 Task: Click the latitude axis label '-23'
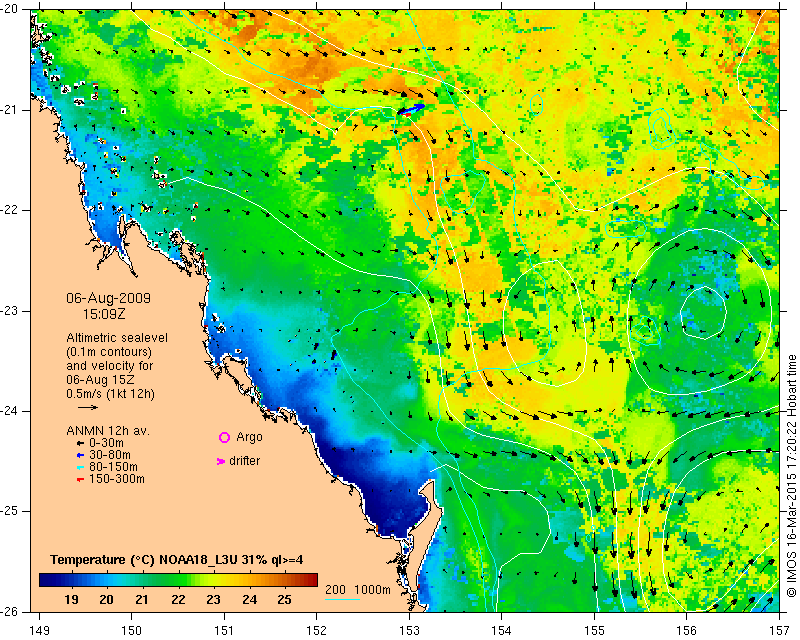tap(9, 311)
